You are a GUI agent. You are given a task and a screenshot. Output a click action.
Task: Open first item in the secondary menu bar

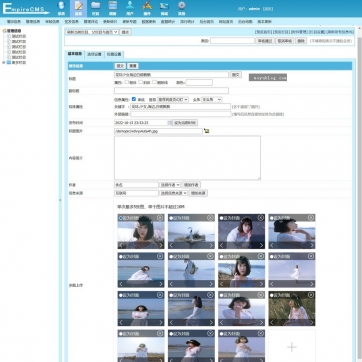[14, 22]
